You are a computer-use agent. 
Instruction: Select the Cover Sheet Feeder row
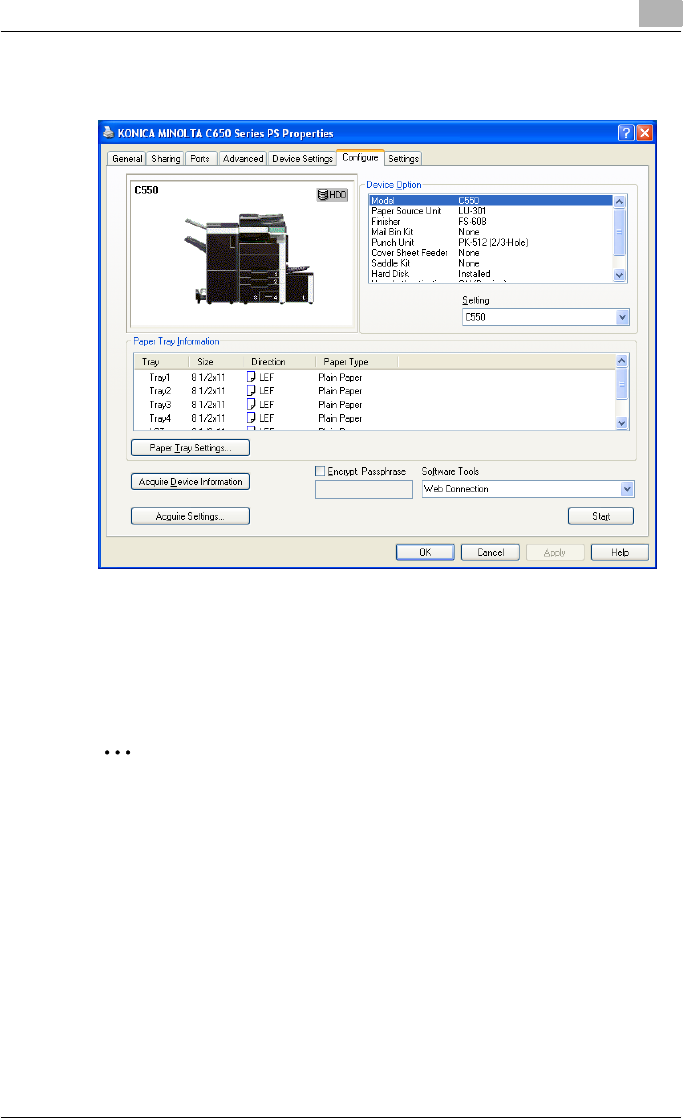[491, 253]
